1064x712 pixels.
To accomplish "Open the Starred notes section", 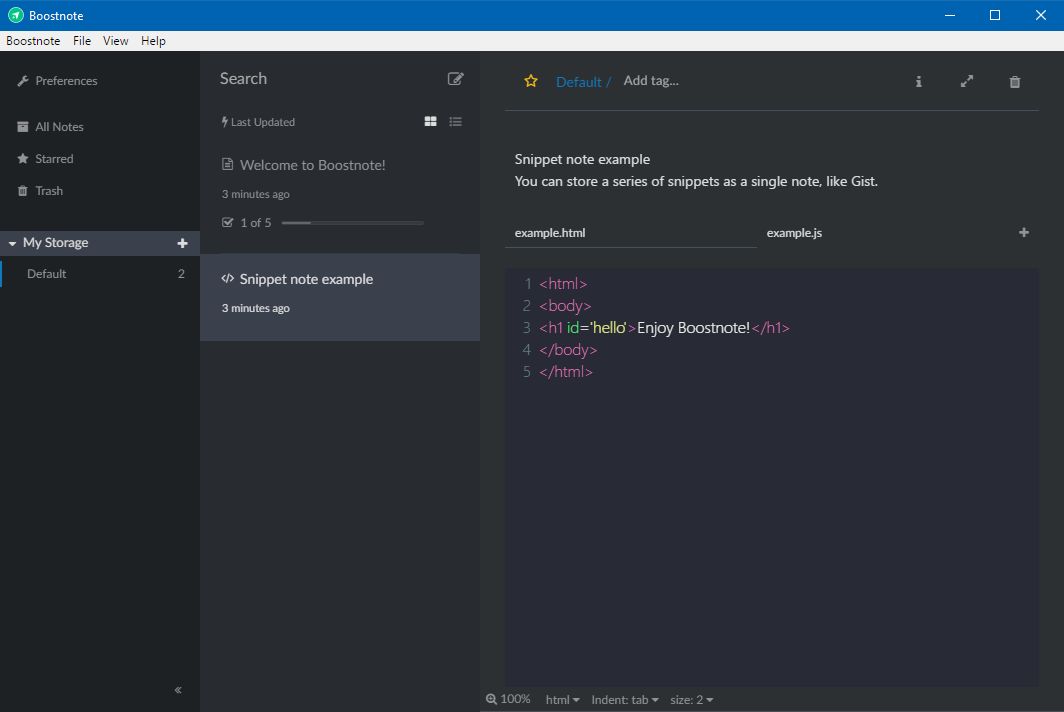I will click(x=45, y=159).
